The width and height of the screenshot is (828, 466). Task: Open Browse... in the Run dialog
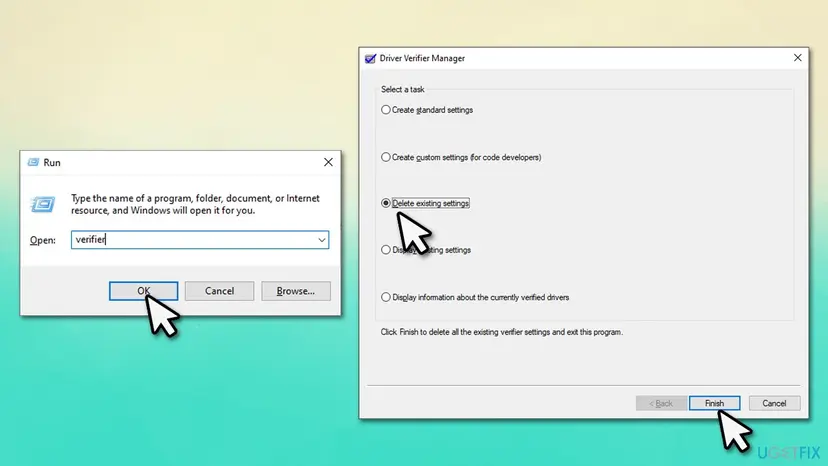(x=296, y=291)
